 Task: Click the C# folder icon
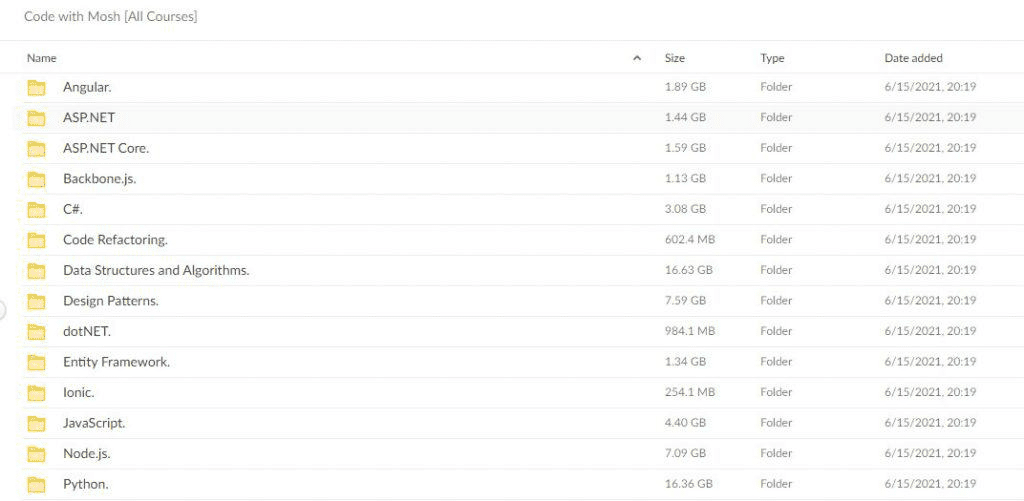37,210
